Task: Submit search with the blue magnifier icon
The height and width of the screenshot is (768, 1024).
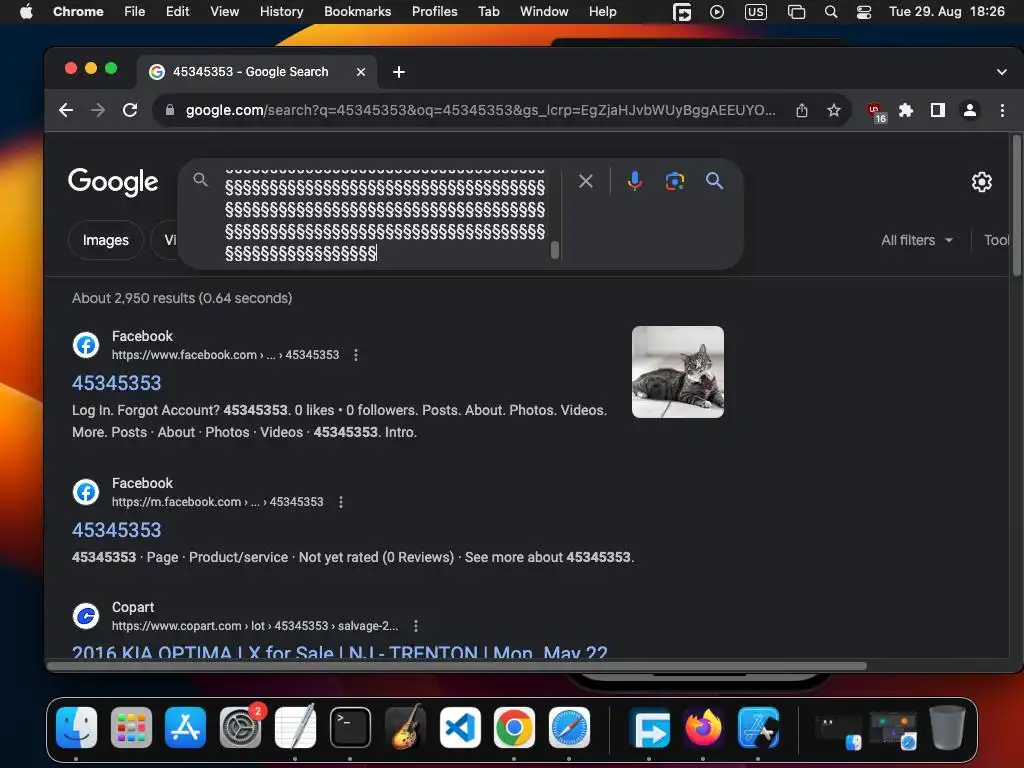Action: coord(714,181)
